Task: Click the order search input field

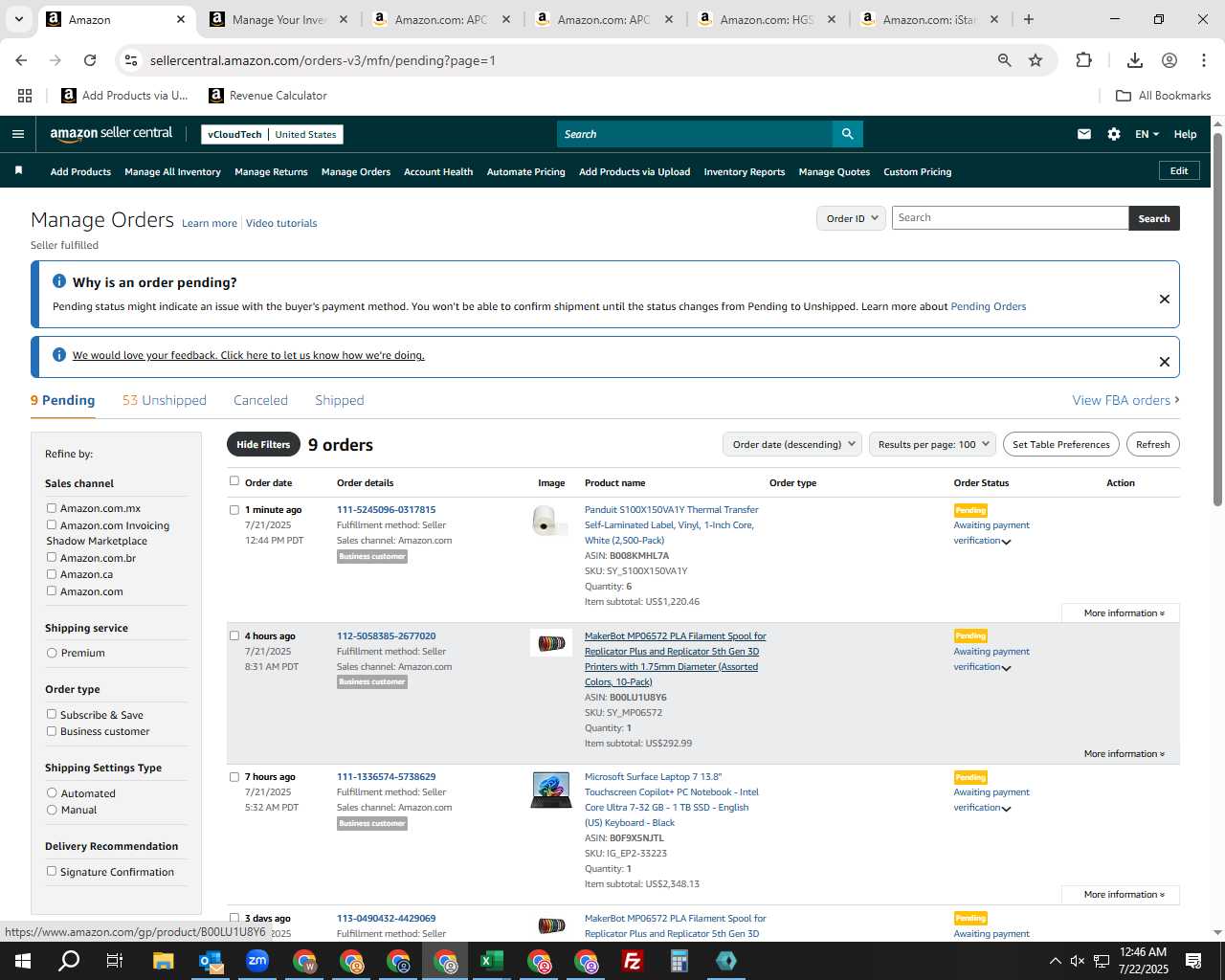Action: point(1010,218)
